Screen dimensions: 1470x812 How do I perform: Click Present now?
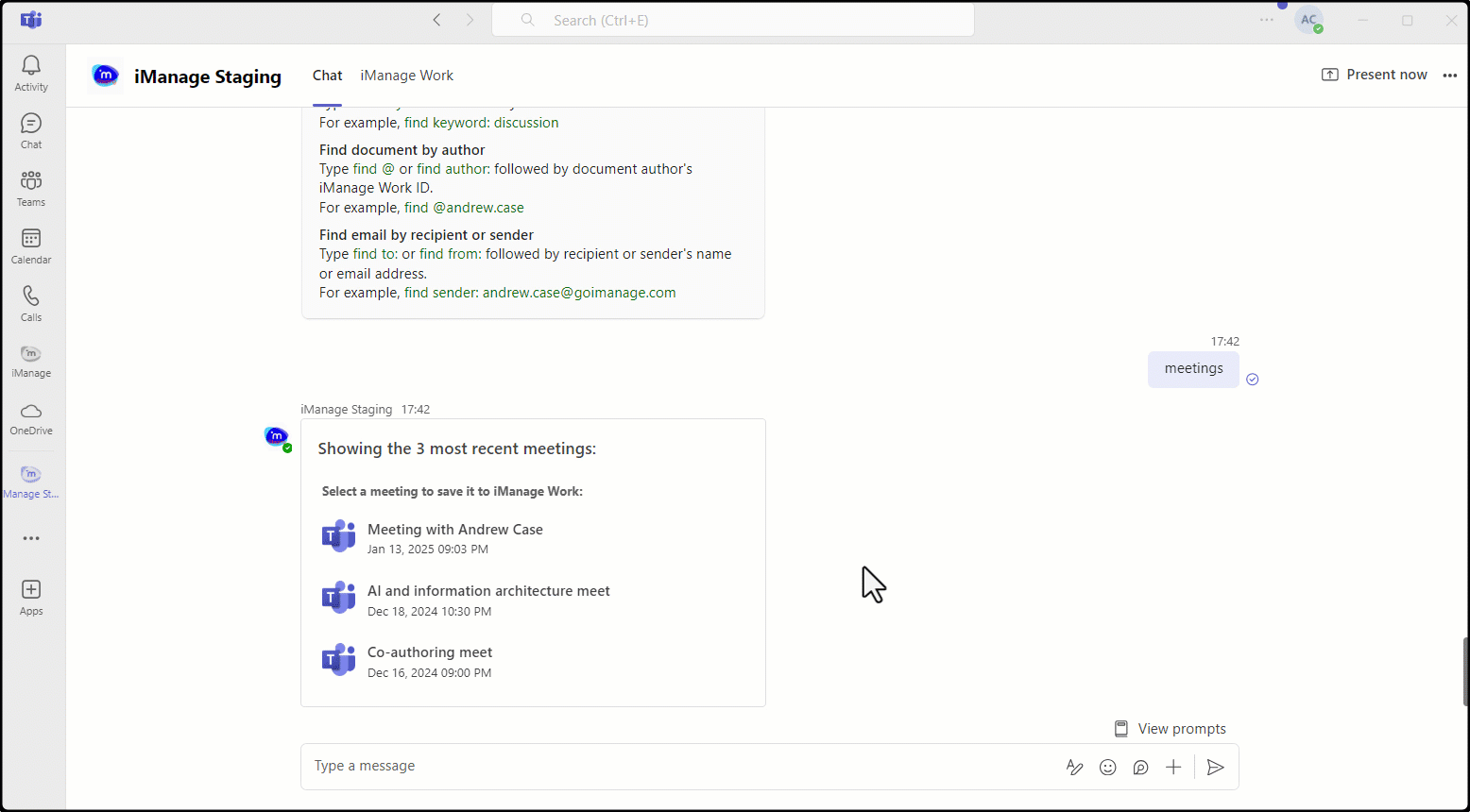tap(1375, 74)
